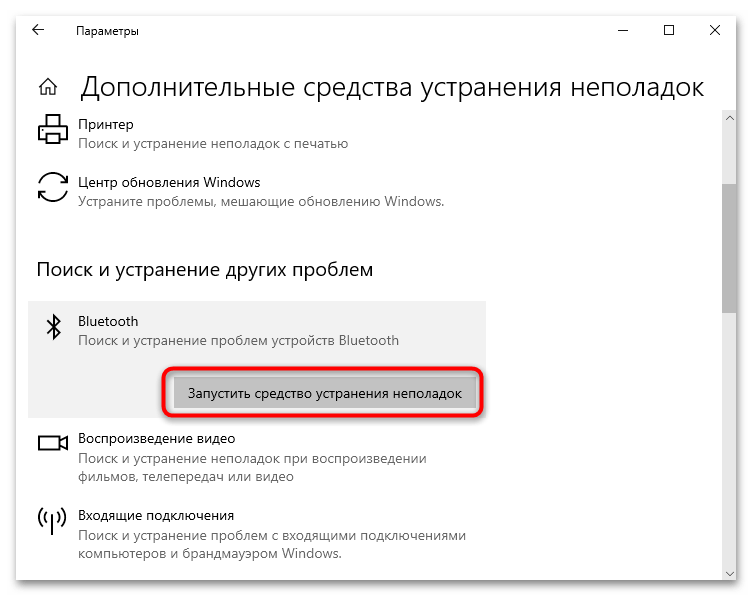This screenshot has width=752, height=596.
Task: Select the incoming connections antenna icon
Action: point(52,521)
